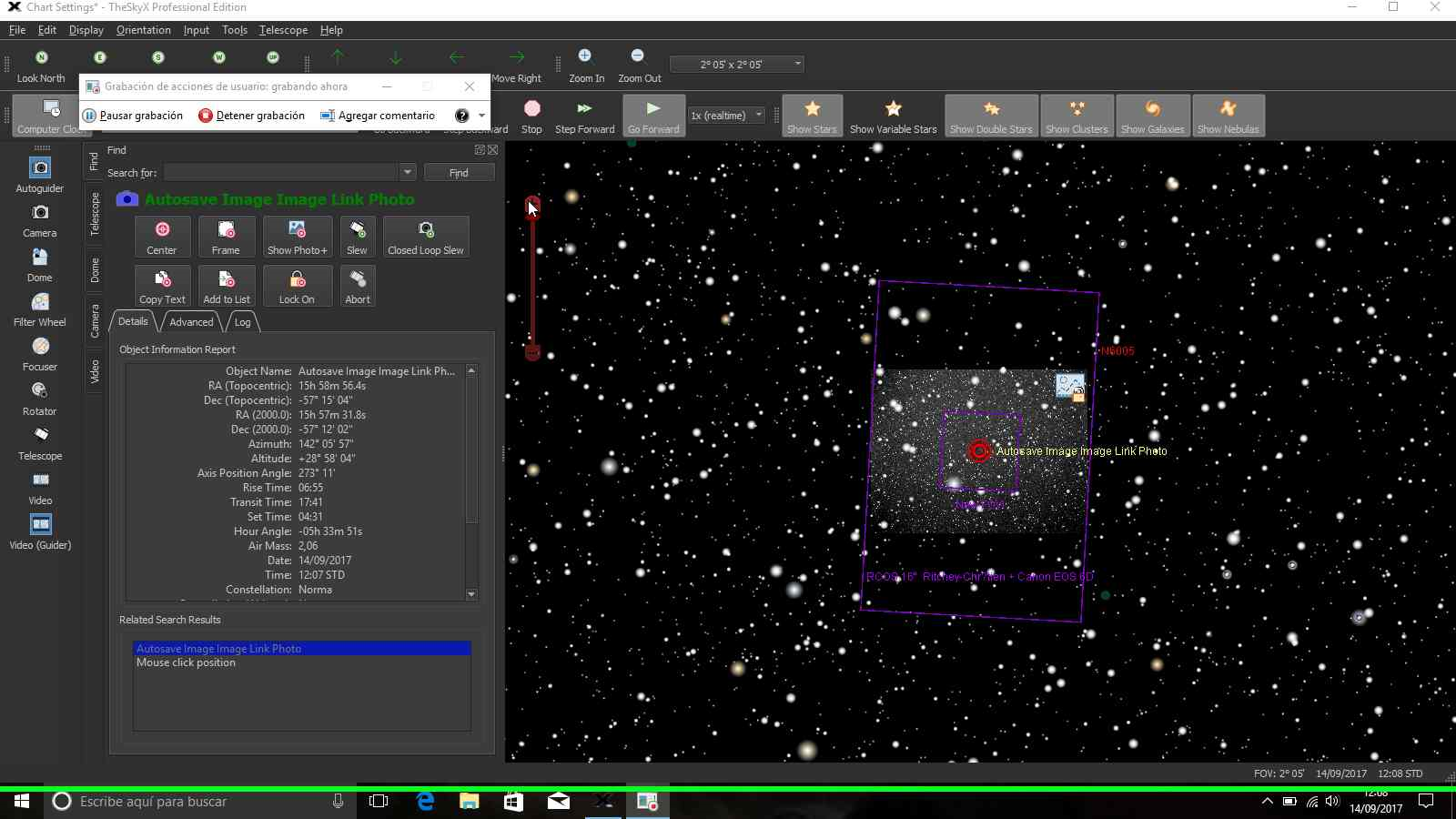
Task: Click the Dome vertical side tab
Action: [x=94, y=270]
